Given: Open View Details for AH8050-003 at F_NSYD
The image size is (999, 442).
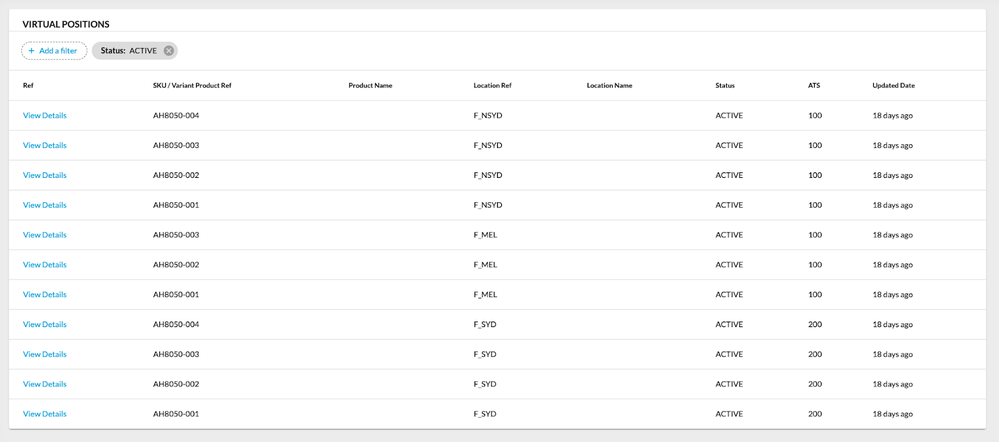Looking at the screenshot, I should [x=45, y=146].
